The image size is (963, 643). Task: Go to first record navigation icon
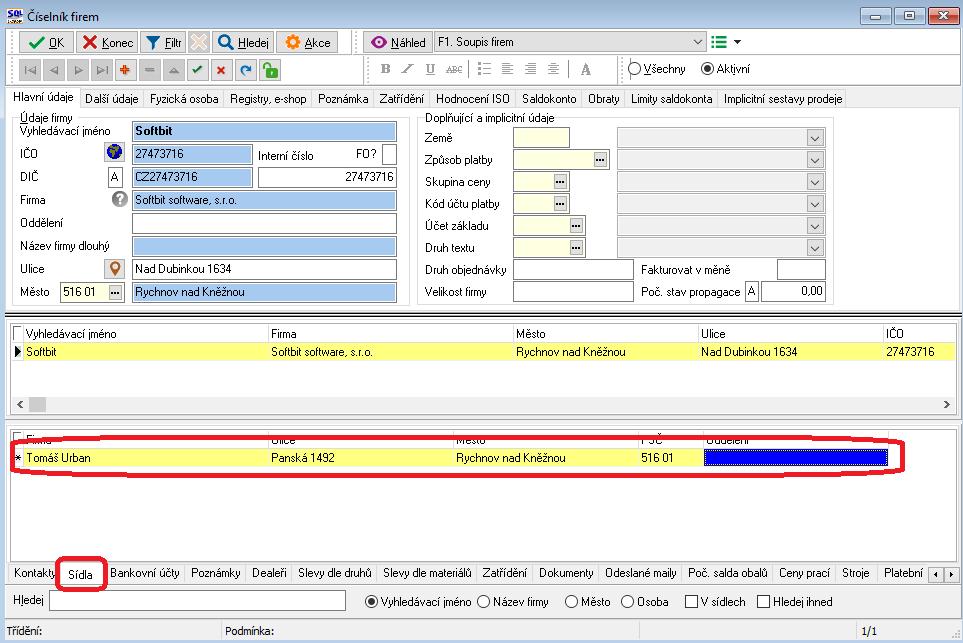[x=30, y=70]
